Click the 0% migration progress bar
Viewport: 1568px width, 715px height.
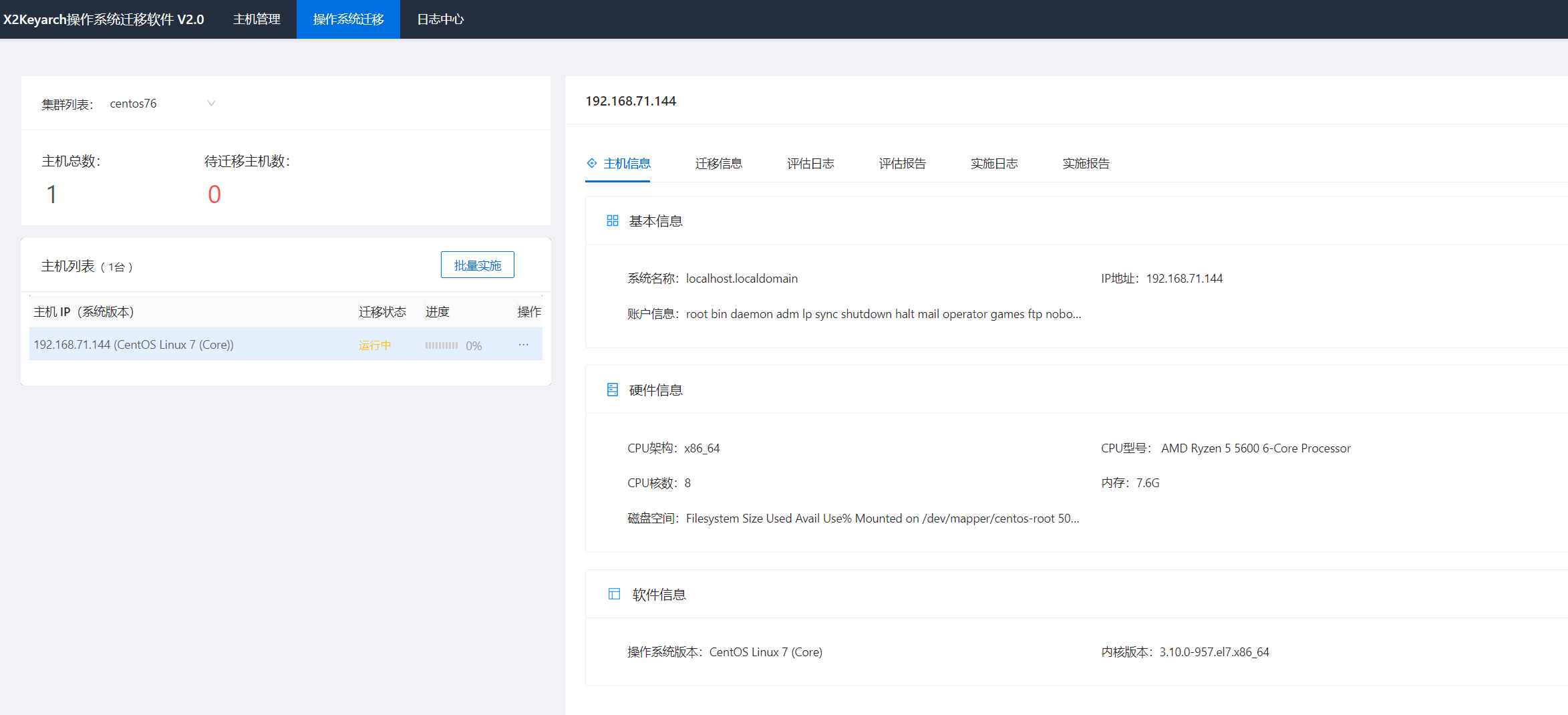(442, 345)
